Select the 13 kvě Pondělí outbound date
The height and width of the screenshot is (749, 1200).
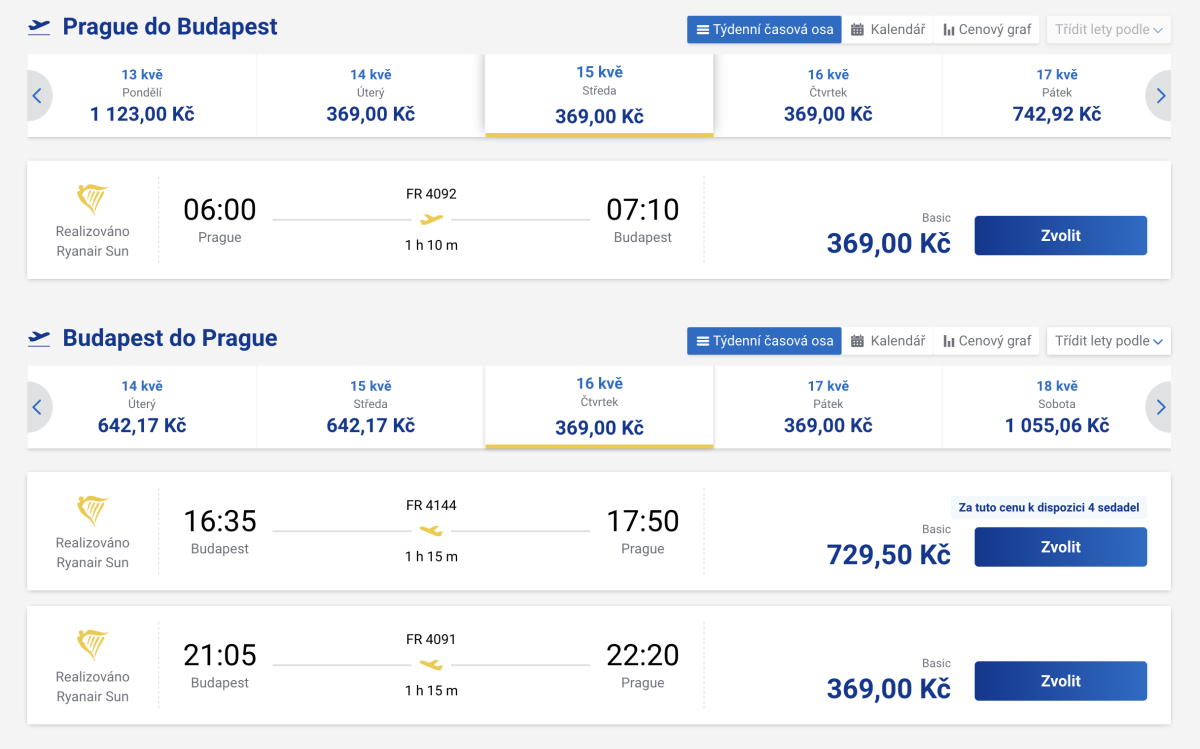[142, 96]
